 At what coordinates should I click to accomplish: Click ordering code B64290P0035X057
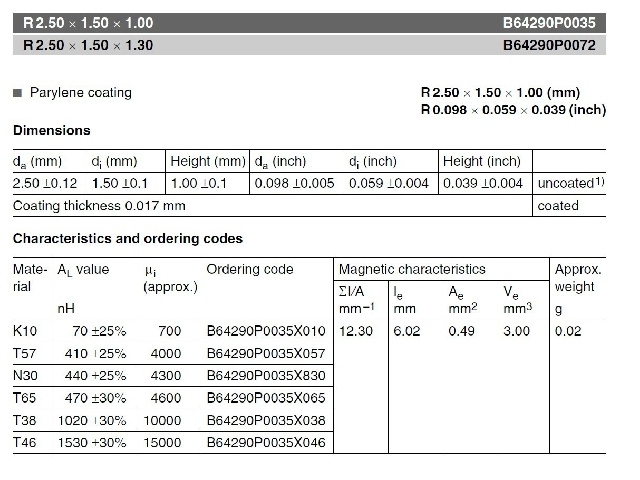coord(266,353)
